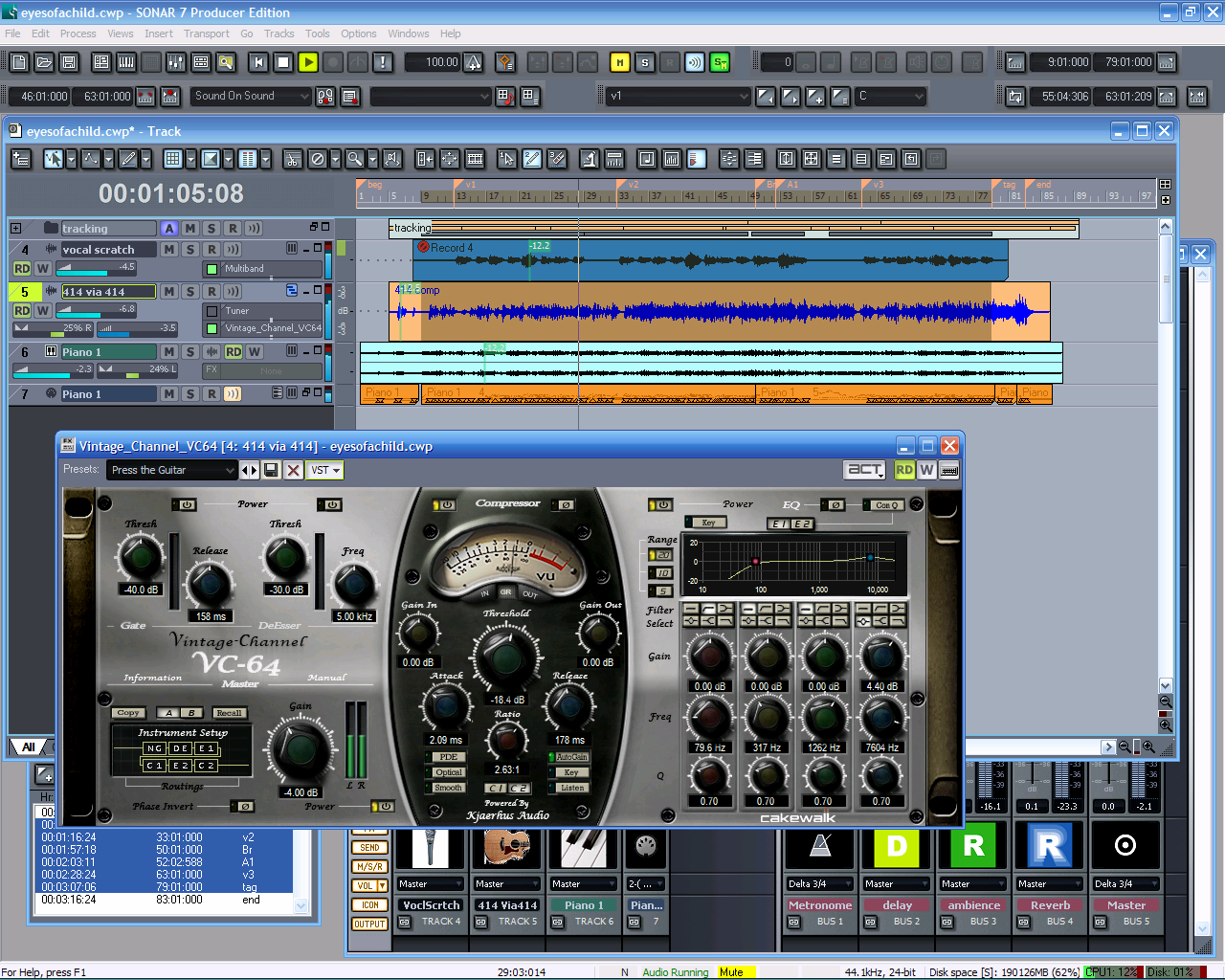Open the File menu
Screen dimensions: 1225x980
click(12, 33)
